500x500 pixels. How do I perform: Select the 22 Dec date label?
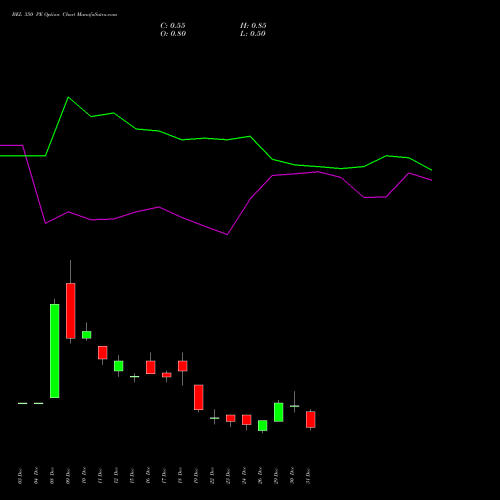[x=212, y=476]
